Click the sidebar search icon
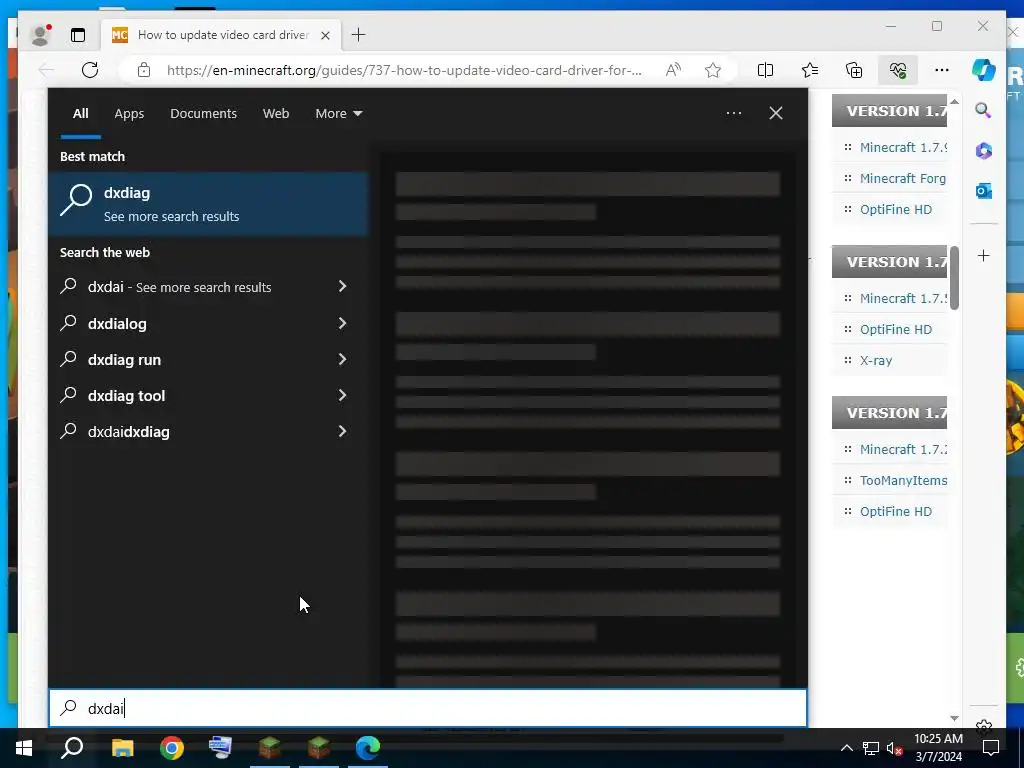The image size is (1024, 768). (983, 110)
